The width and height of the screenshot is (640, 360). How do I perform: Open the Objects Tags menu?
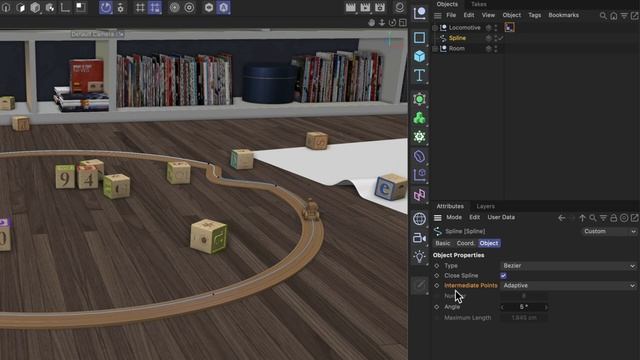534,15
